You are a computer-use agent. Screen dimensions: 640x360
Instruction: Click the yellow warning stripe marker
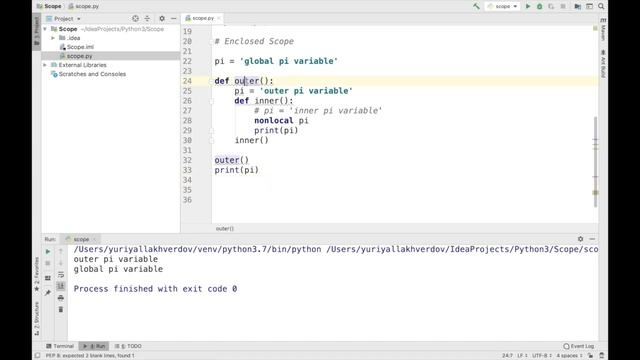tap(596, 192)
